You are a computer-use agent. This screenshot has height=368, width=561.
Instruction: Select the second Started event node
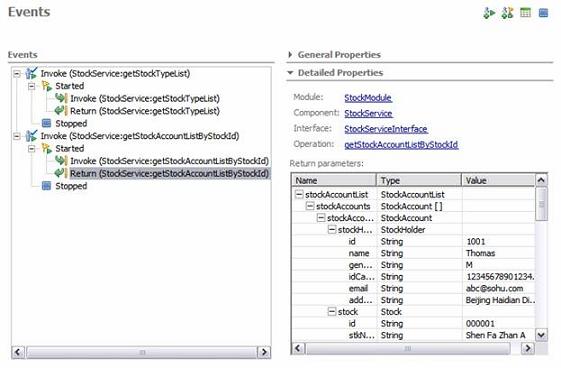[63, 148]
